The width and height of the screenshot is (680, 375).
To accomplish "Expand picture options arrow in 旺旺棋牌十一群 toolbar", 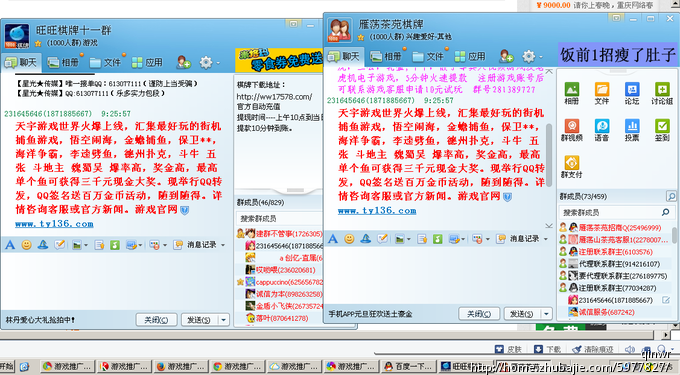I will pyautogui.click(x=85, y=245).
